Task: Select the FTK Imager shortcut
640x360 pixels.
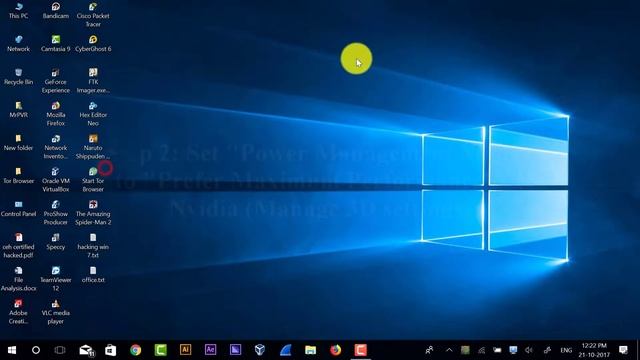Action: [x=93, y=81]
